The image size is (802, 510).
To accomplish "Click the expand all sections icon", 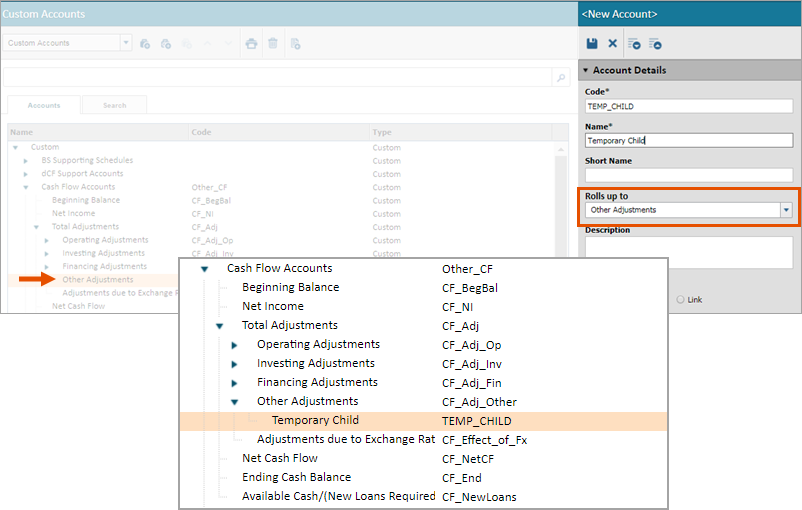I will [x=634, y=44].
